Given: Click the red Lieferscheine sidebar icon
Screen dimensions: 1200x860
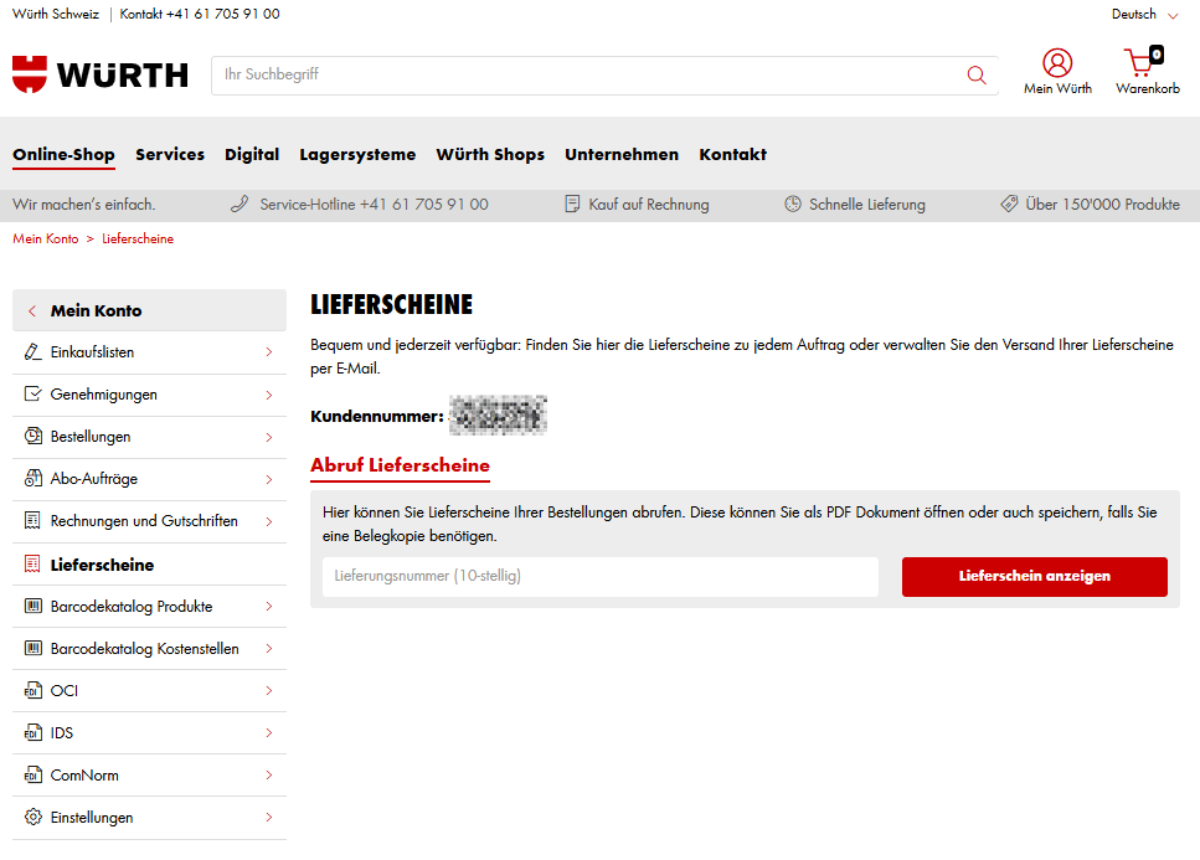Looking at the screenshot, I should point(32,564).
